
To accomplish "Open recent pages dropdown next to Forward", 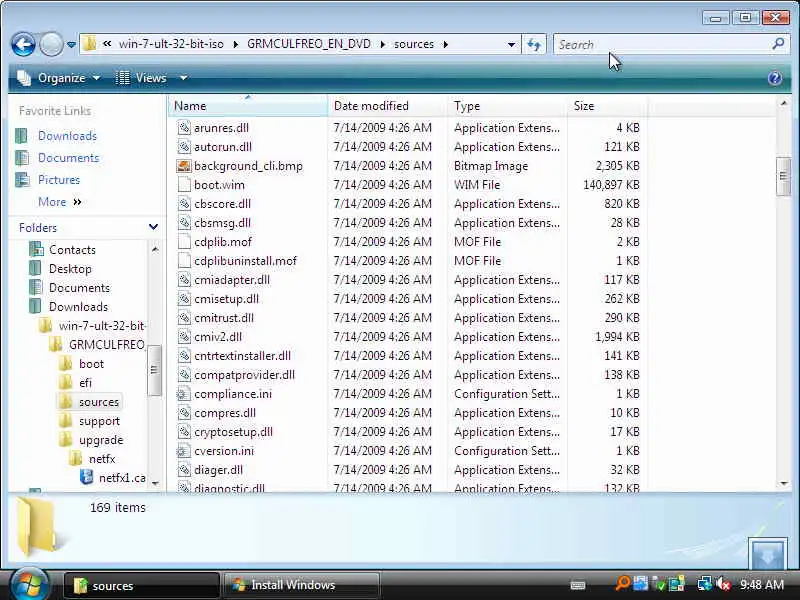I will [x=71, y=45].
